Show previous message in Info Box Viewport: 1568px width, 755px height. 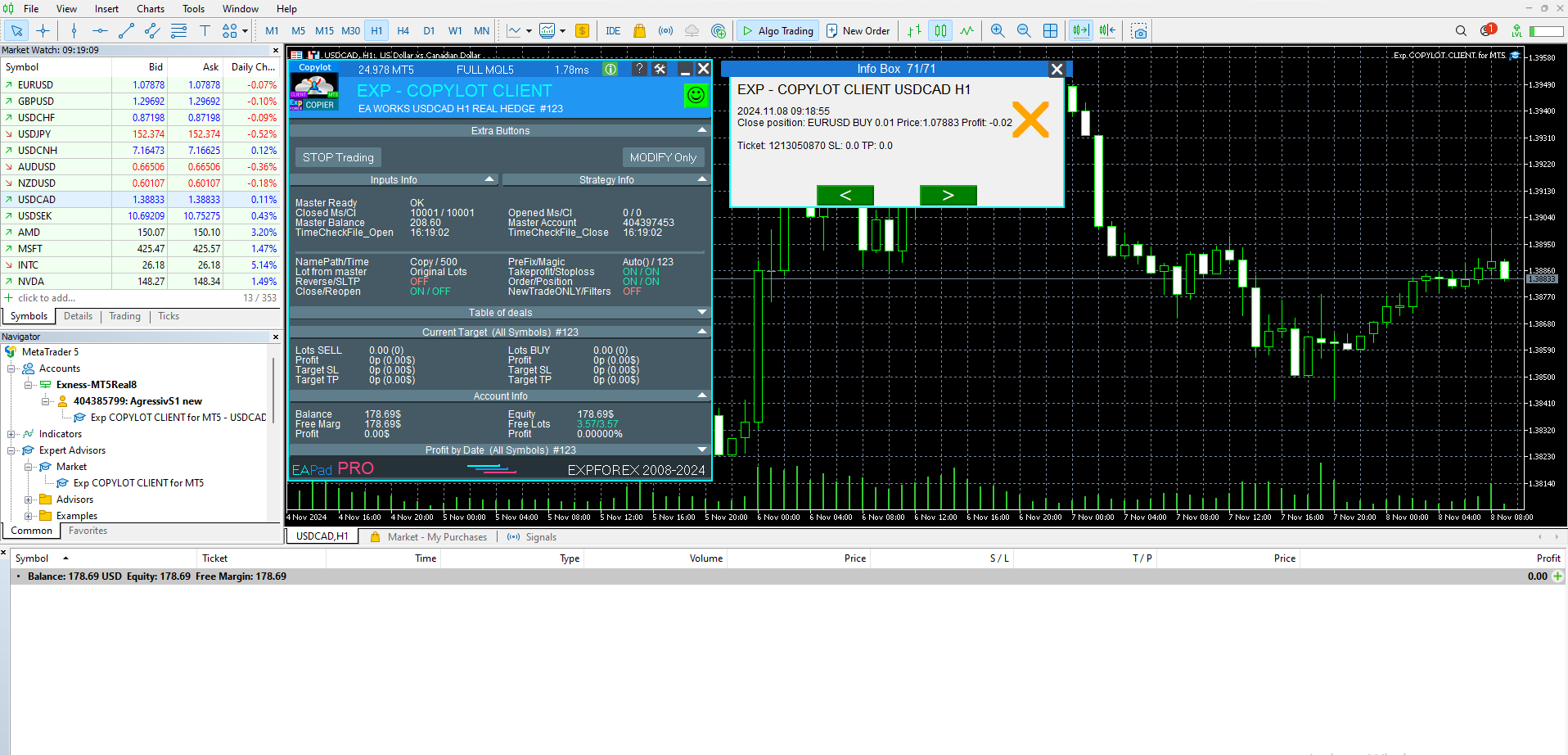[x=845, y=195]
